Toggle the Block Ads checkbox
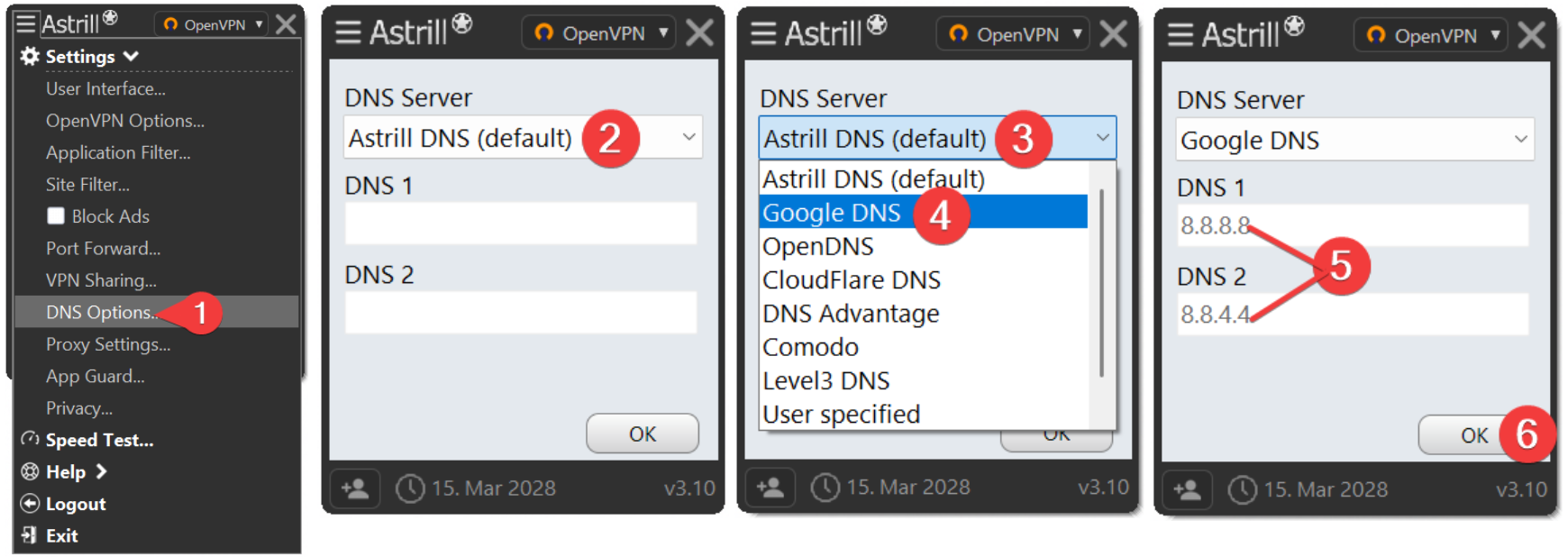Viewport: 1568px width, 557px height. tap(56, 215)
